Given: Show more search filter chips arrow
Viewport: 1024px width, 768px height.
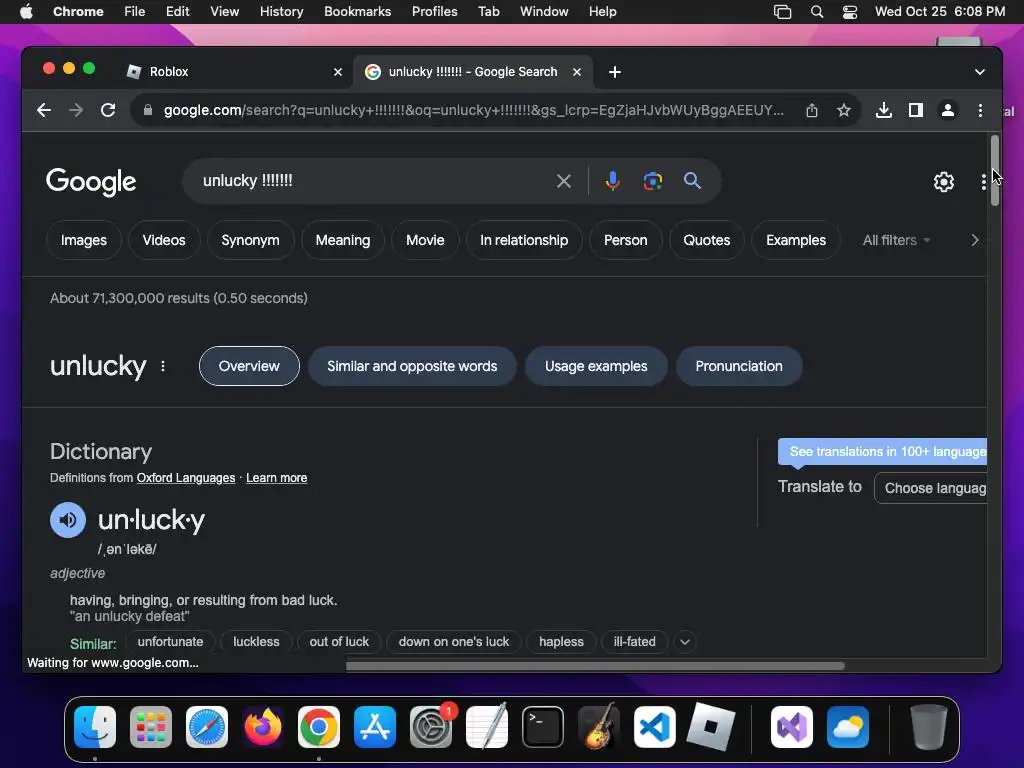Looking at the screenshot, I should [975, 240].
